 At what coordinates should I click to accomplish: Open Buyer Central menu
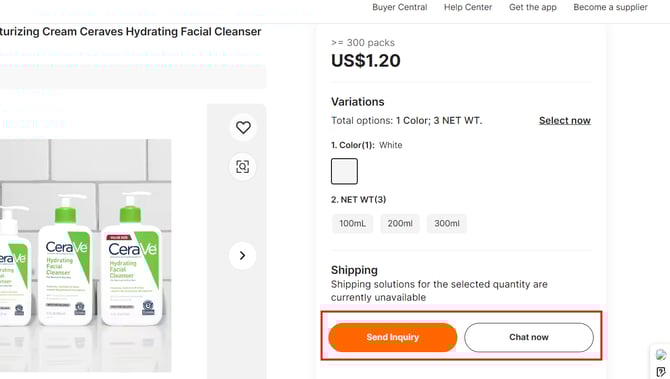pos(400,7)
